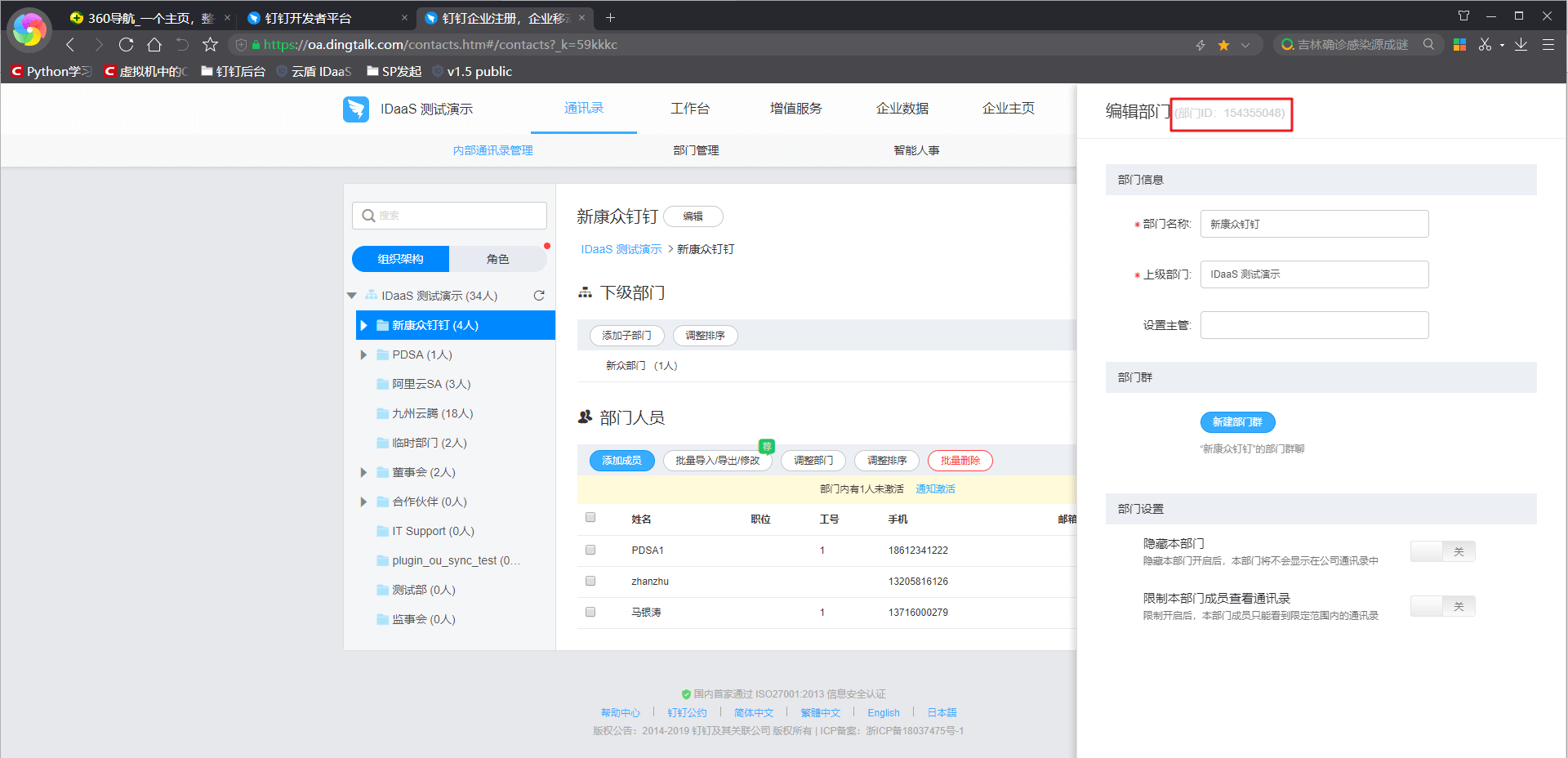The width and height of the screenshot is (1568, 758).
Task: Click the browser back arrow
Action: point(70,45)
